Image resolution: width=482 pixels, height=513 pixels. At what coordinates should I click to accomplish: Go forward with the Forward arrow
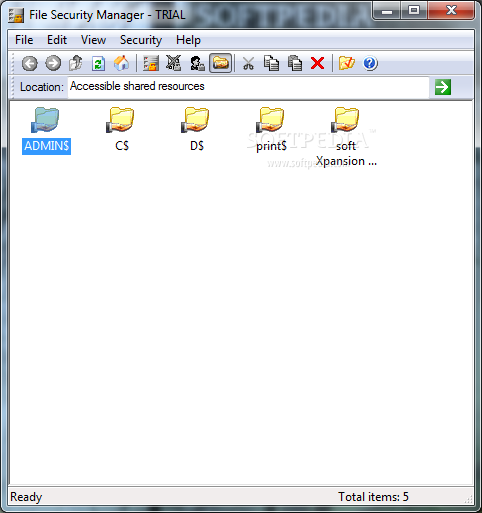point(53,63)
